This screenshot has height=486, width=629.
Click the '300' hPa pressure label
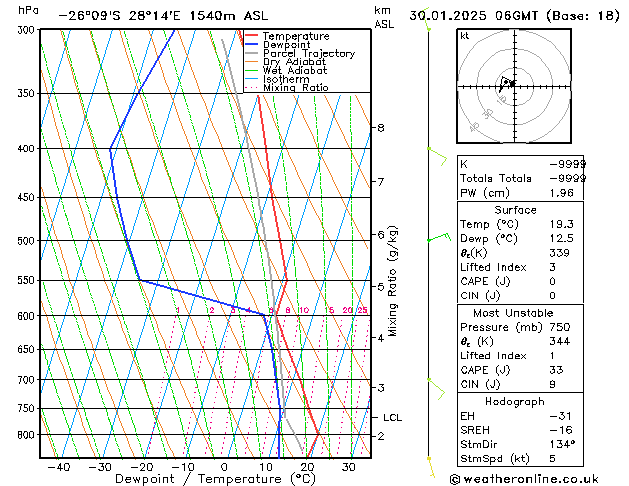click(28, 30)
